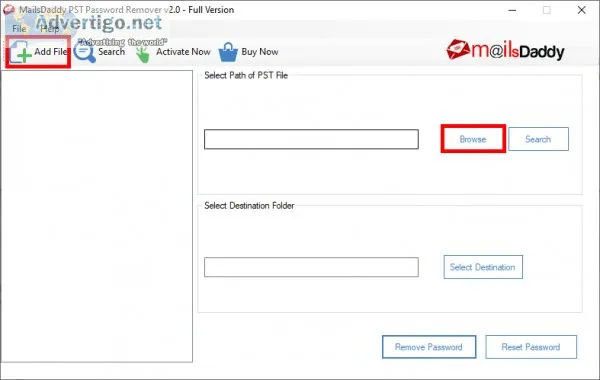Choose Activate Now in the toolbar
This screenshot has width=600, height=380.
183,52
